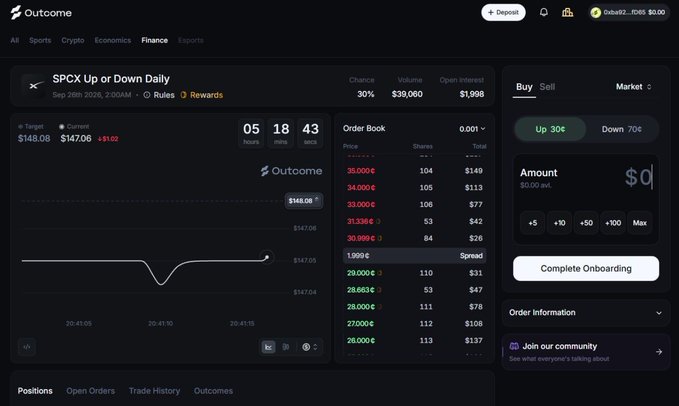Click the current price dot on the chart line
679x406 pixels.
pos(267,257)
